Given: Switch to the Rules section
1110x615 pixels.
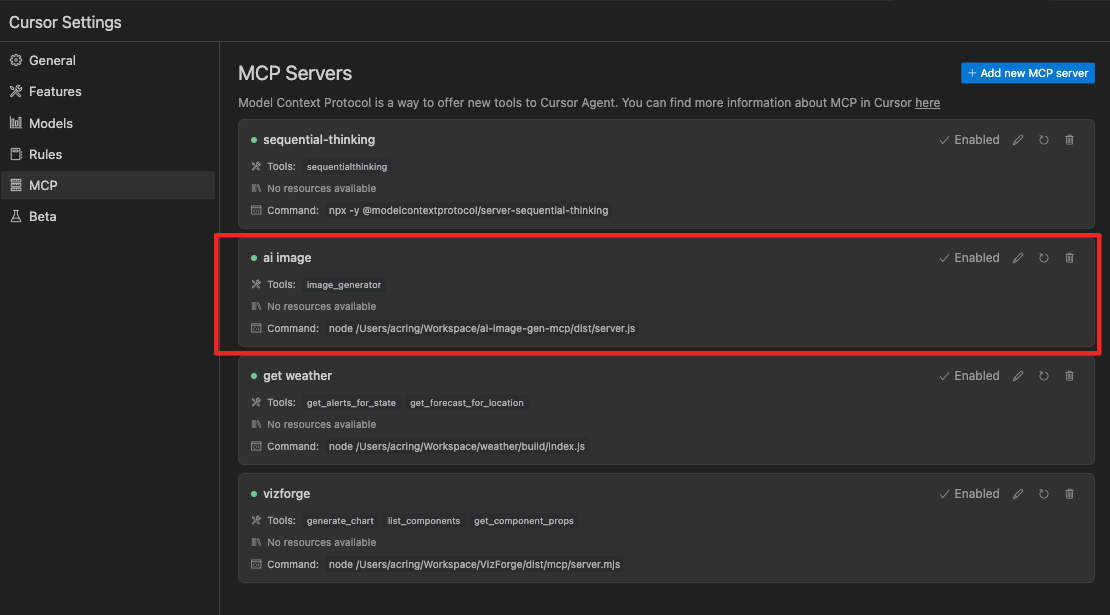Looking at the screenshot, I should (x=45, y=155).
